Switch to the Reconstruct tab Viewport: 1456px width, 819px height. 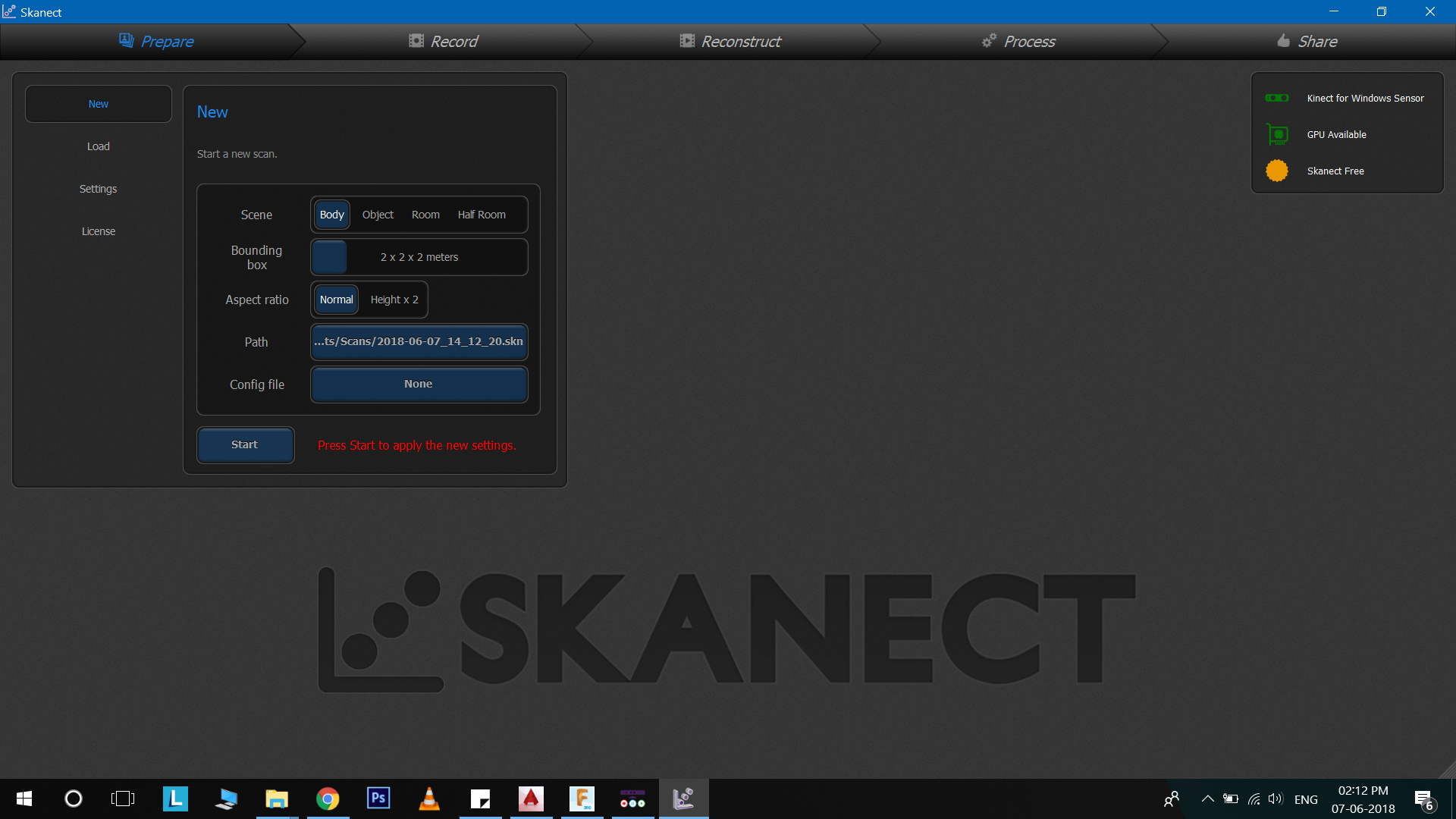tap(730, 41)
